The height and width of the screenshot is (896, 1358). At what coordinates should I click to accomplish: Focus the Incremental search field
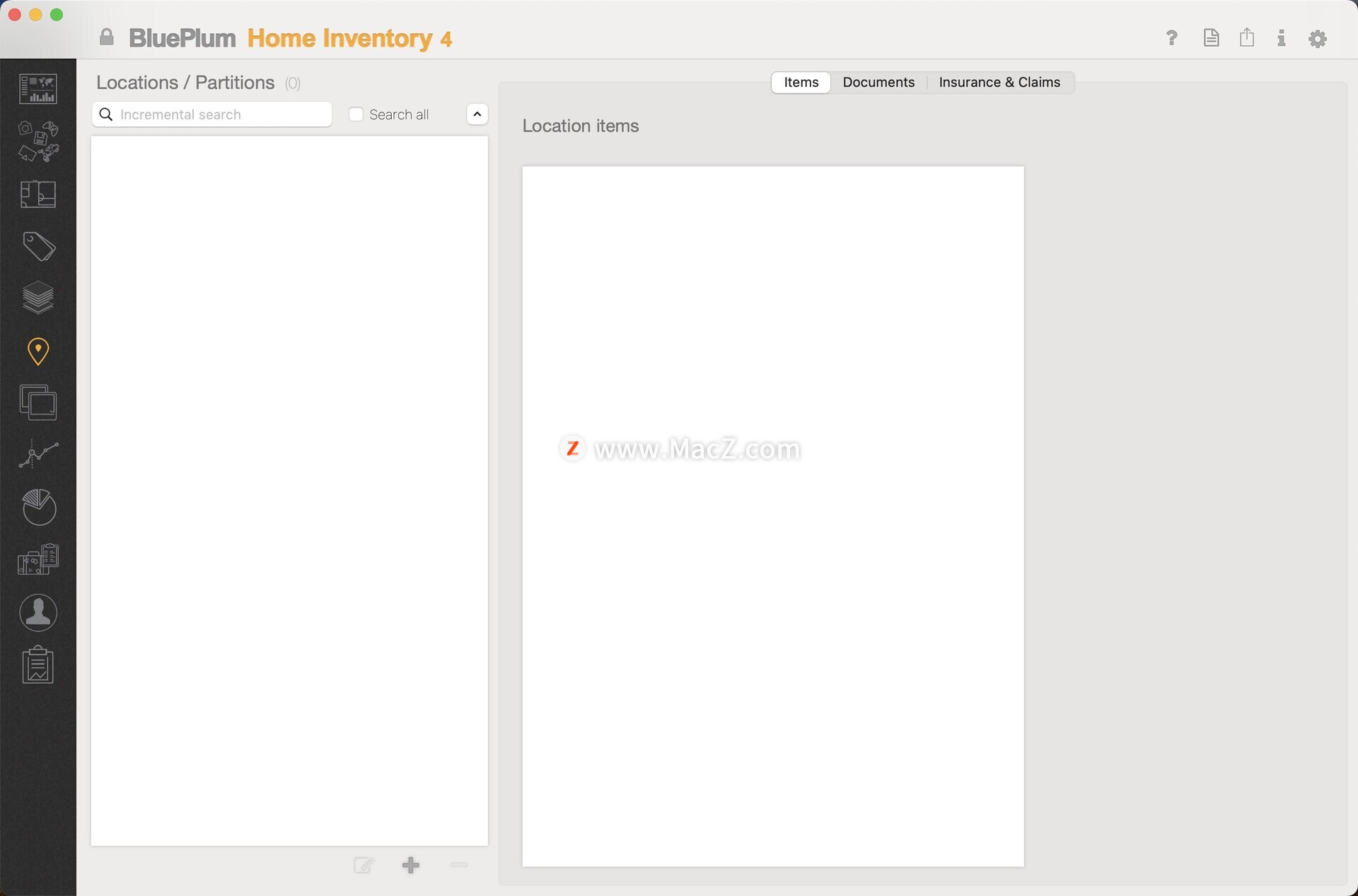211,115
